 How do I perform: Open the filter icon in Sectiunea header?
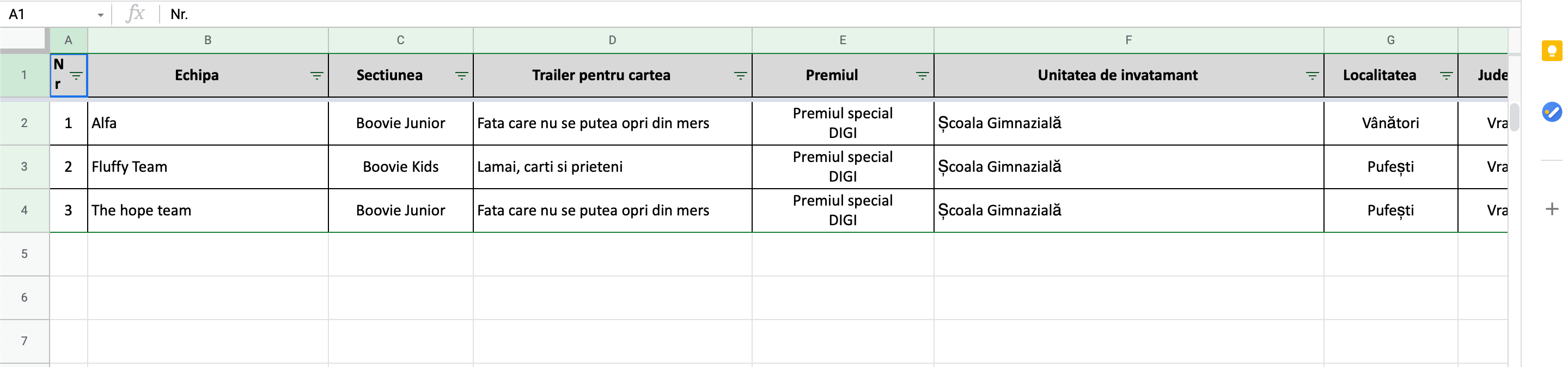[461, 76]
